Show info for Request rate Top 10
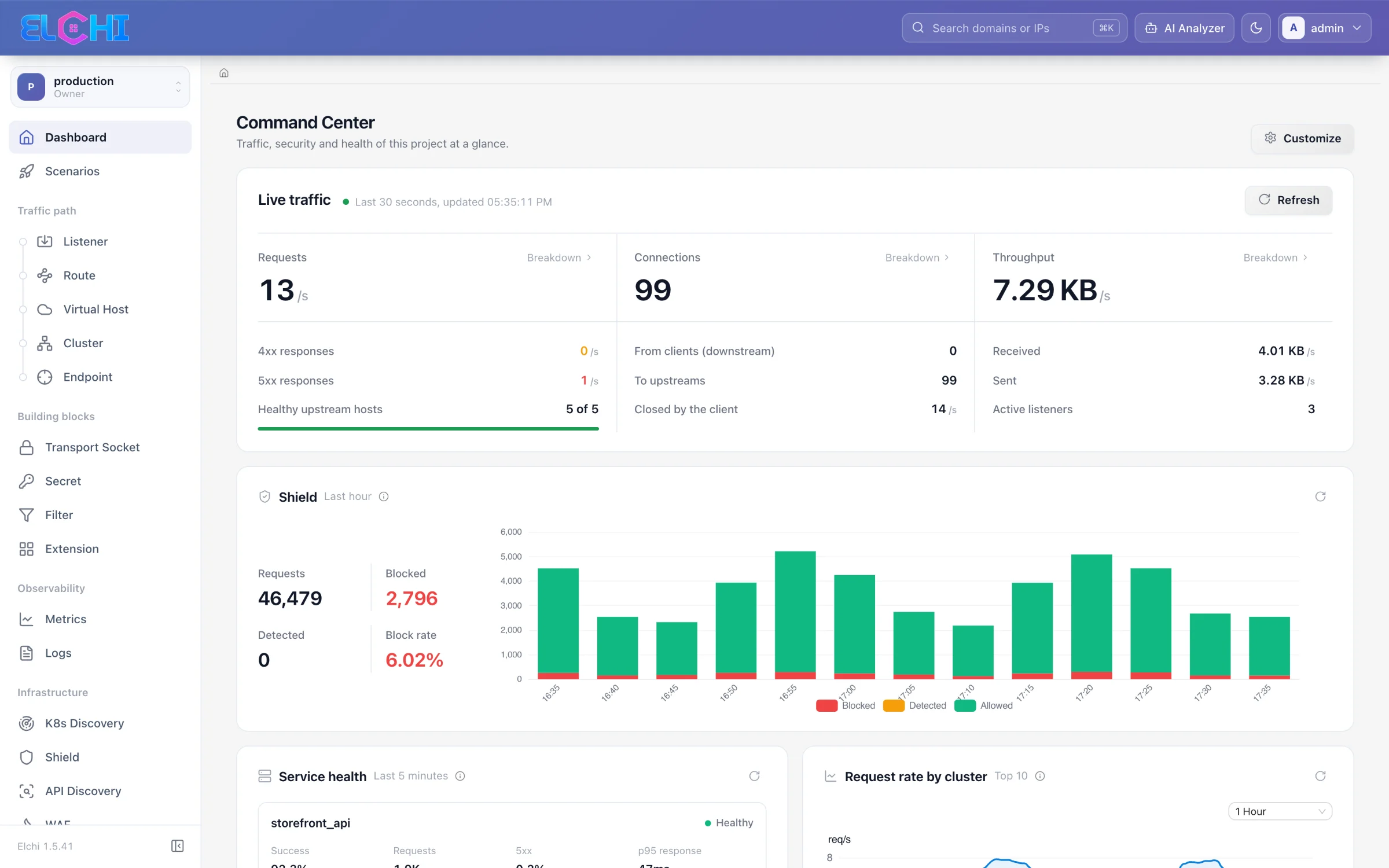The height and width of the screenshot is (868, 1389). click(x=1040, y=776)
